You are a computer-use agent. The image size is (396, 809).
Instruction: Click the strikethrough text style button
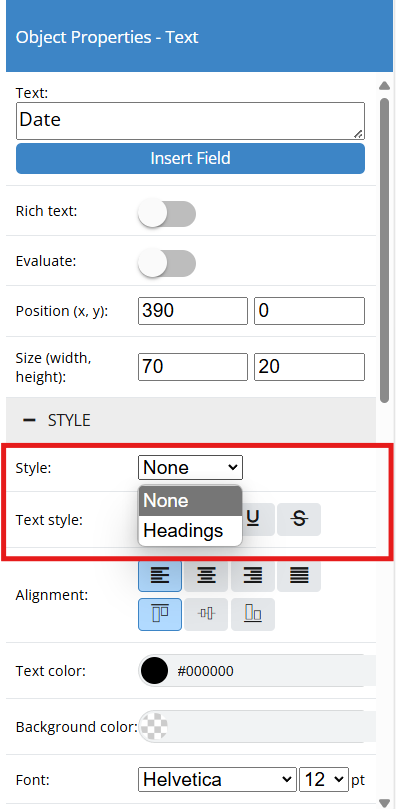click(299, 520)
